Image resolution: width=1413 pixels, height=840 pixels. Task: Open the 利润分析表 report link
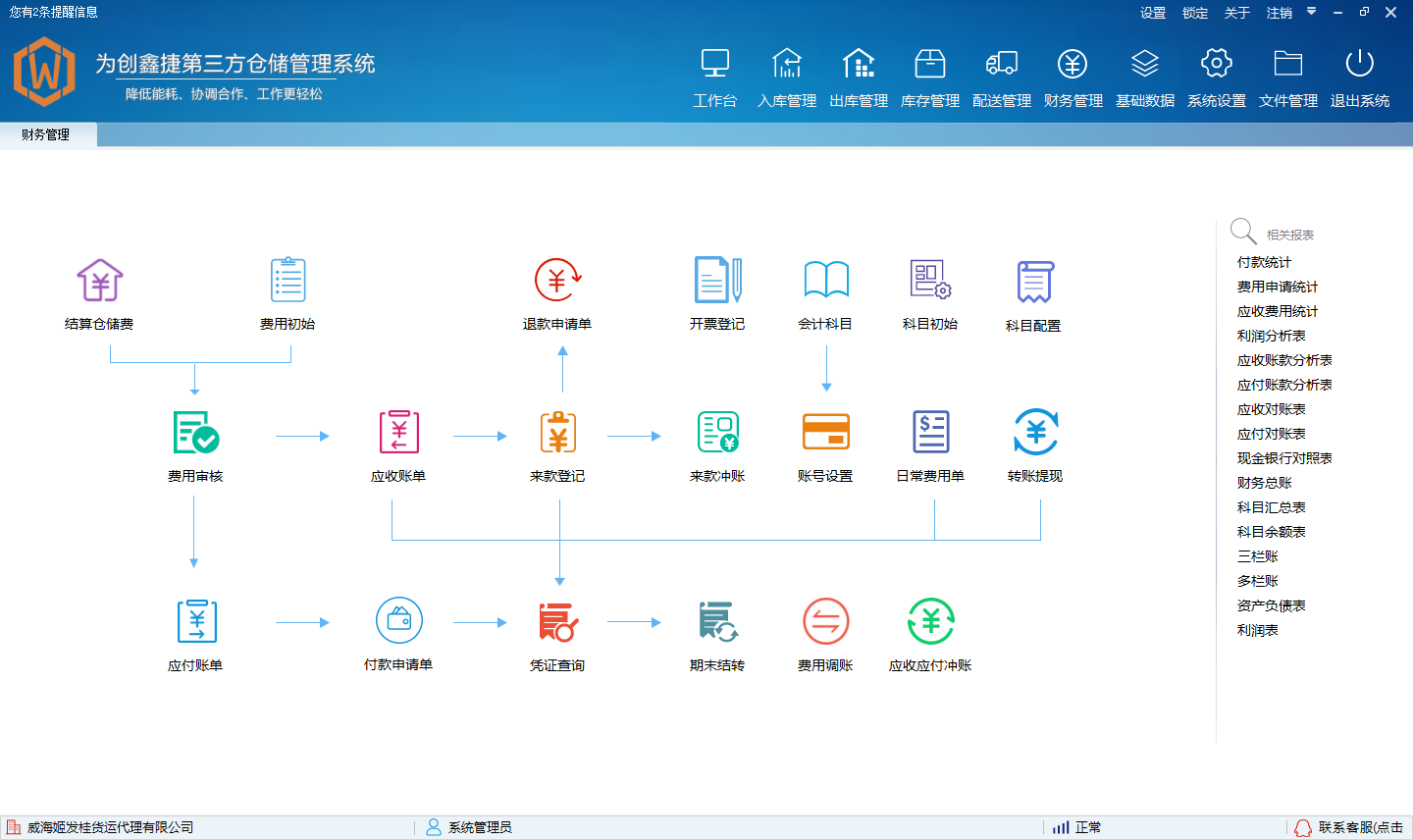[1271, 336]
